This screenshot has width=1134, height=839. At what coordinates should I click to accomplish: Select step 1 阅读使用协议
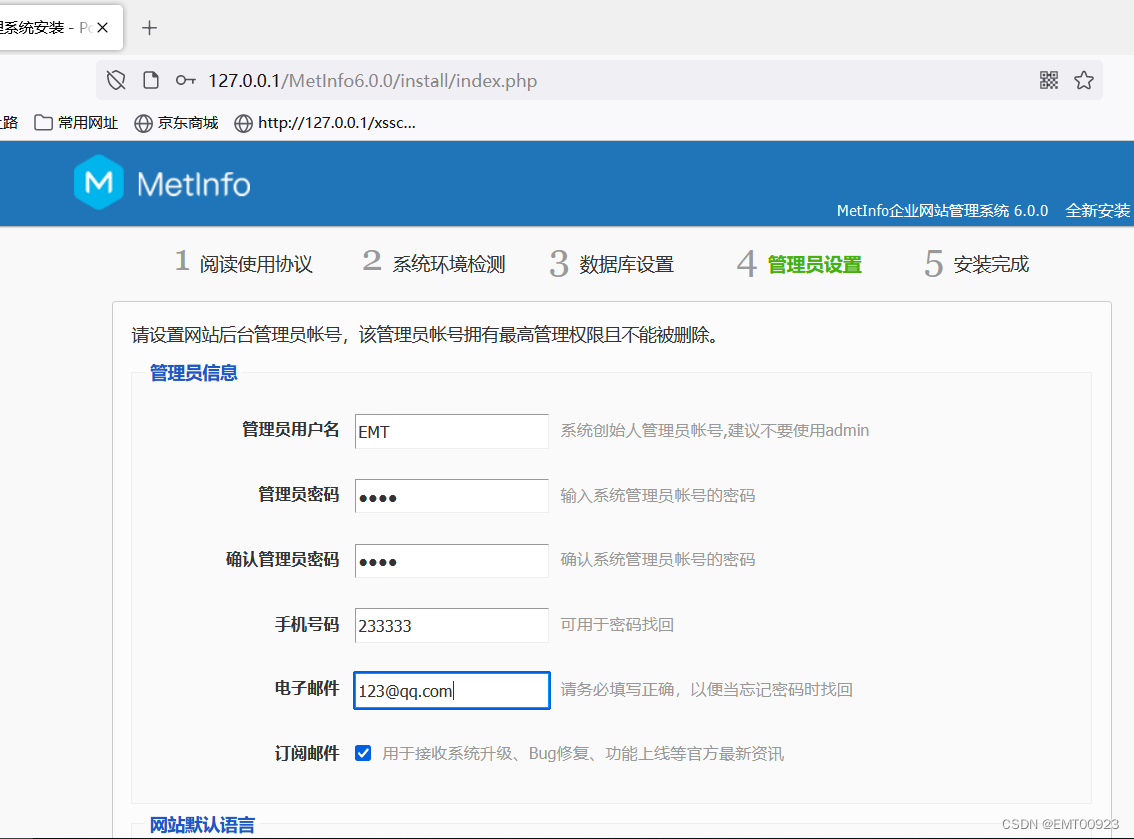pos(244,263)
